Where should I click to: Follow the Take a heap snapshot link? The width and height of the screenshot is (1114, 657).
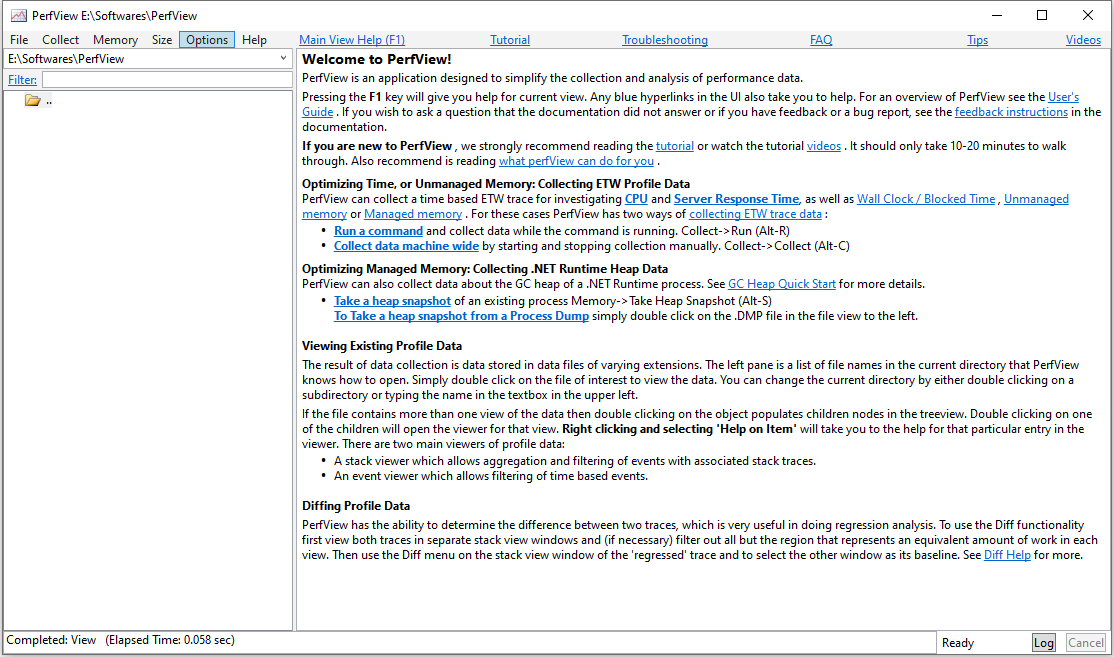(x=392, y=301)
